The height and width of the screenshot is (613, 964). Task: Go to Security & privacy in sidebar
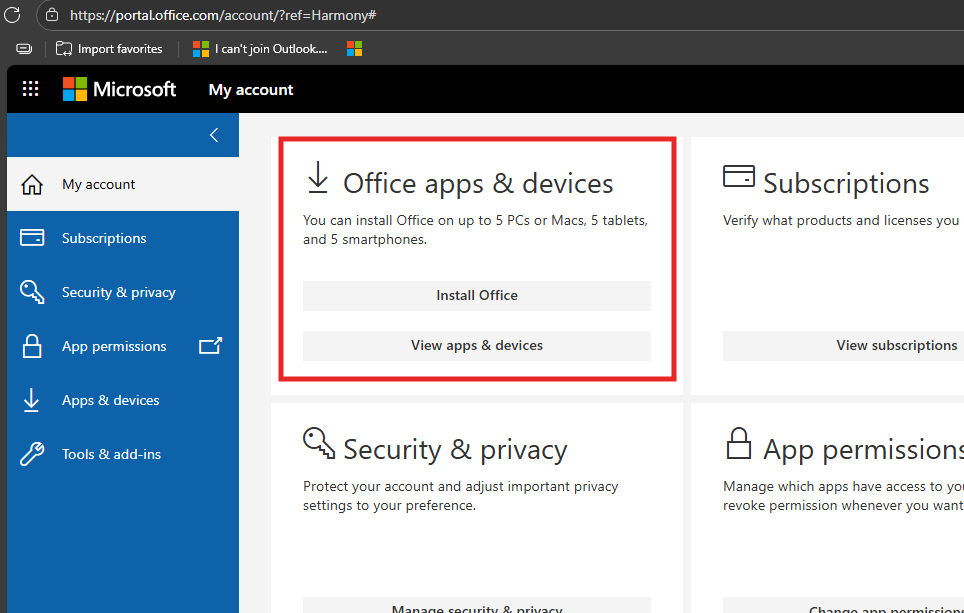(x=123, y=292)
